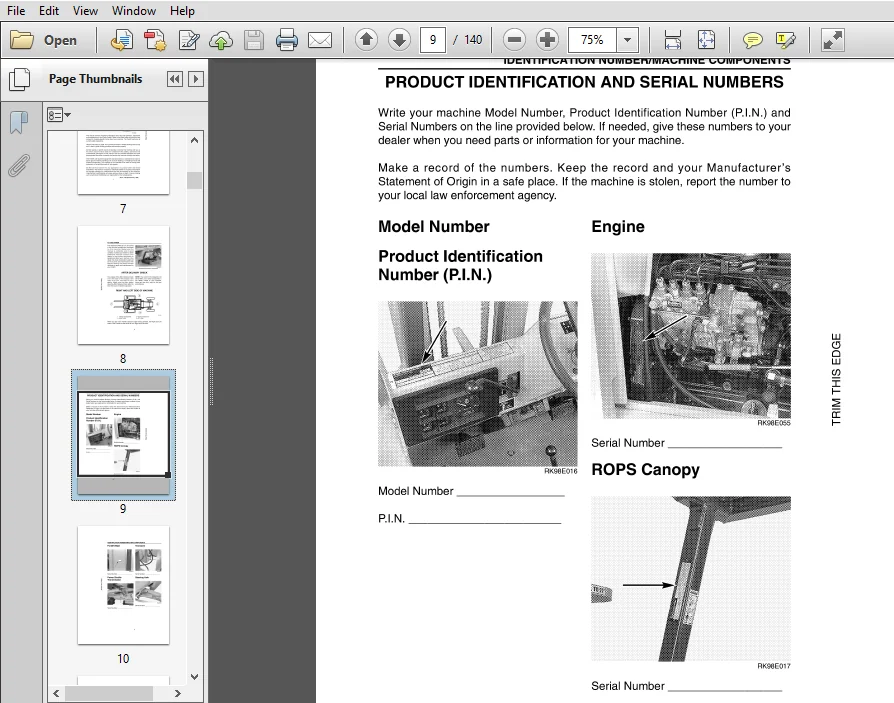The width and height of the screenshot is (894, 703).
Task: Click the page number field showing 9
Action: pyautogui.click(x=433, y=40)
